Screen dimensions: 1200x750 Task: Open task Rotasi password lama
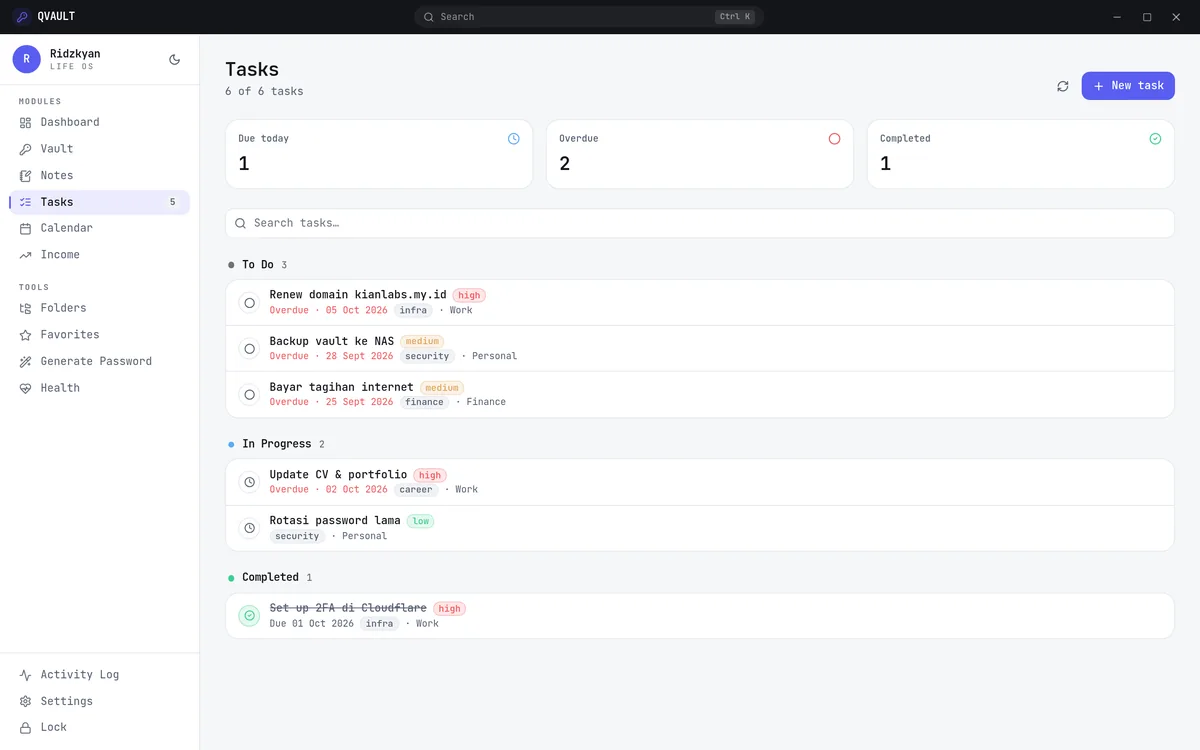(700, 528)
